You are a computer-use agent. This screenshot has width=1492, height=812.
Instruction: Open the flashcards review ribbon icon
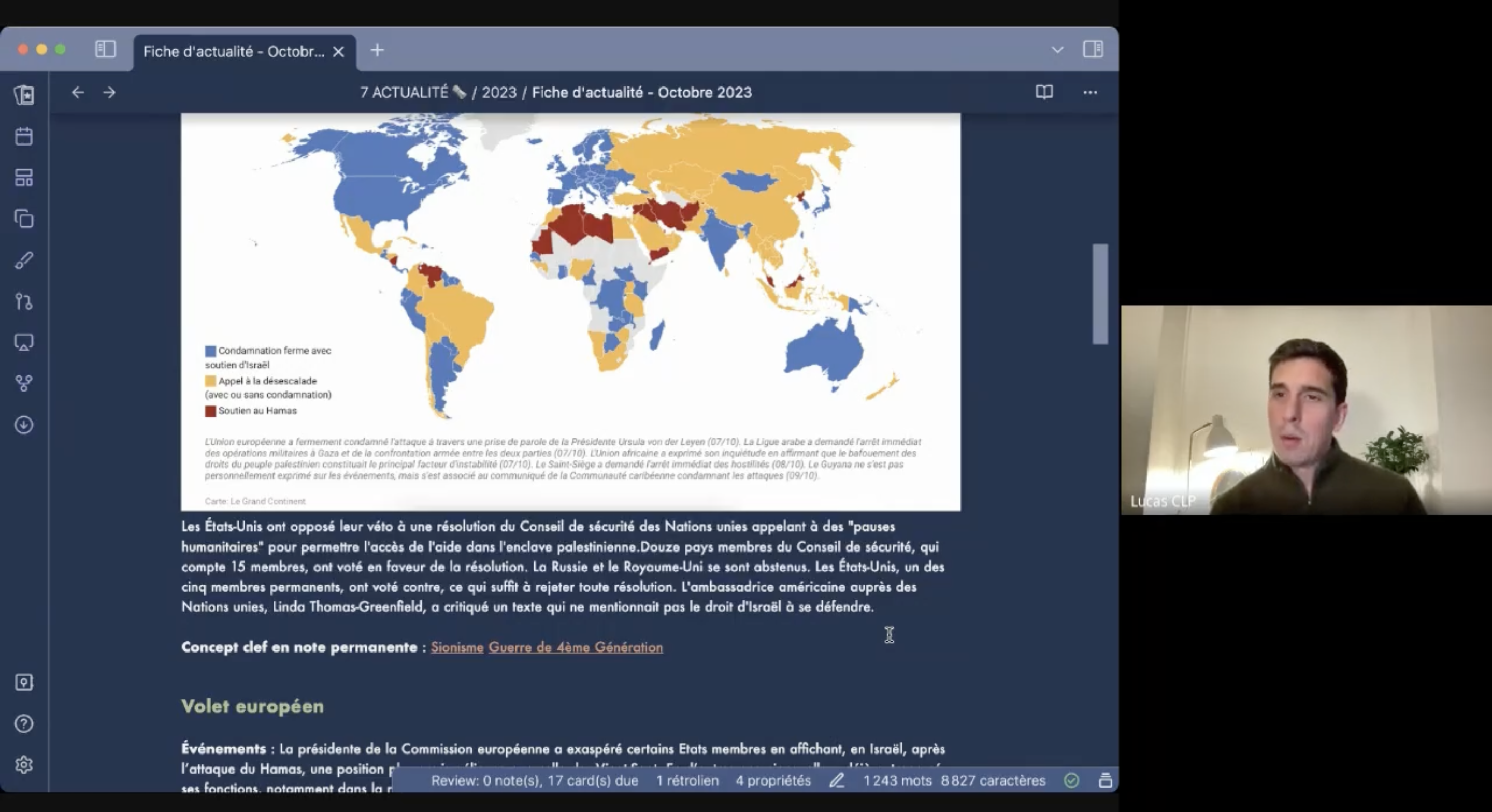point(24,95)
